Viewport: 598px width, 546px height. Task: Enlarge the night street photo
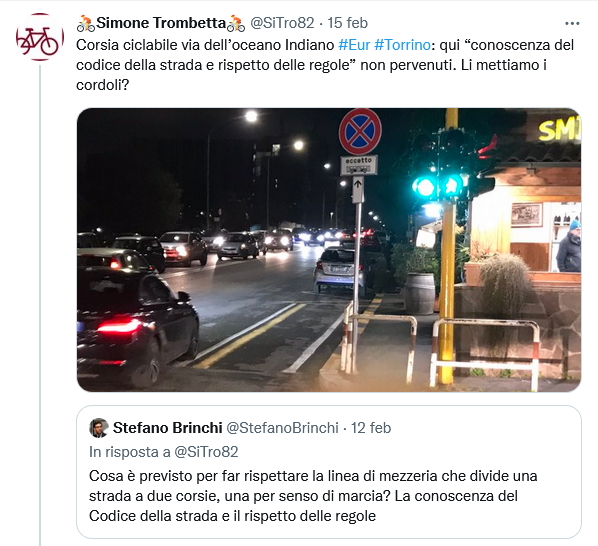[x=329, y=250]
